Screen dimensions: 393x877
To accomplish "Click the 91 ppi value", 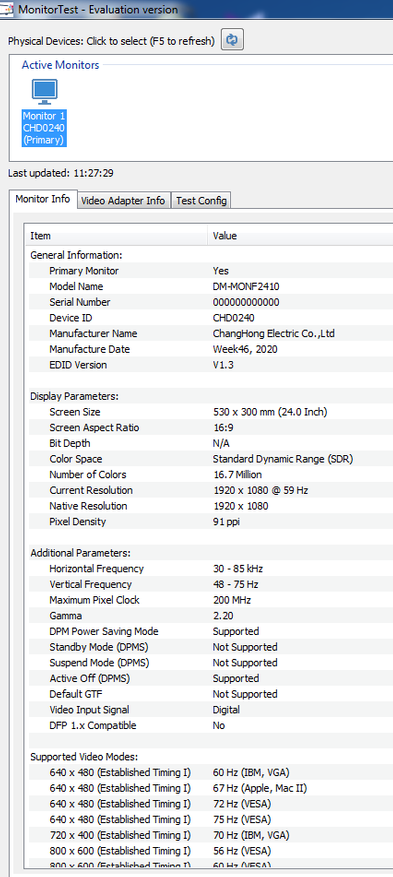I will (x=226, y=521).
